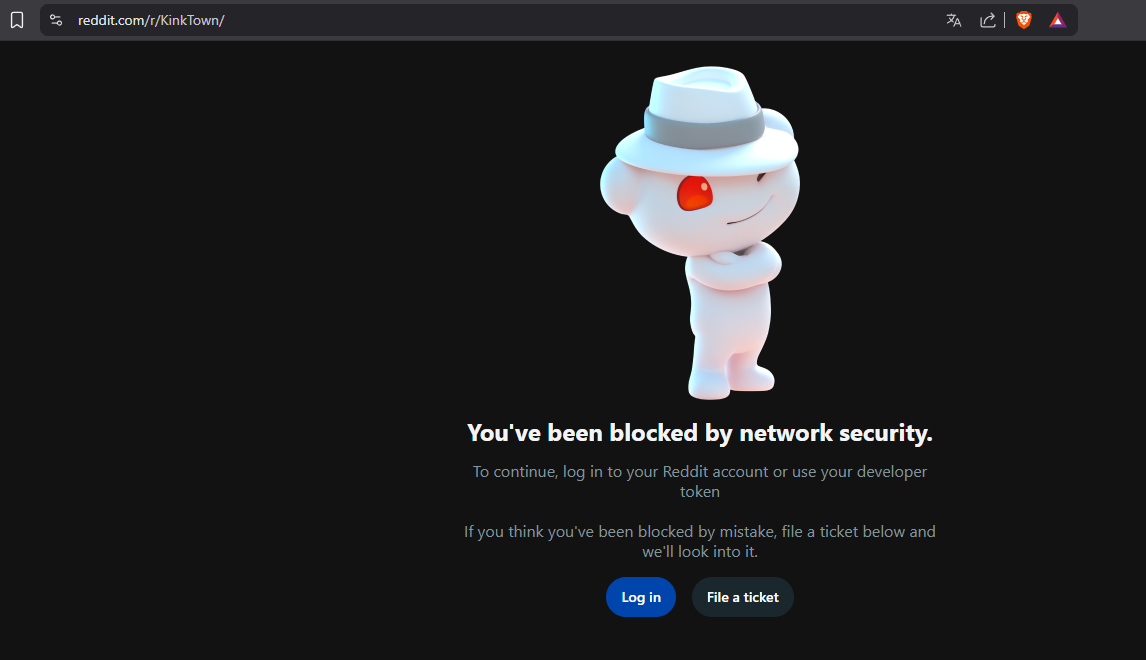Click the "we'll look into it" text line
This screenshot has height=660, width=1146.
coord(699,551)
